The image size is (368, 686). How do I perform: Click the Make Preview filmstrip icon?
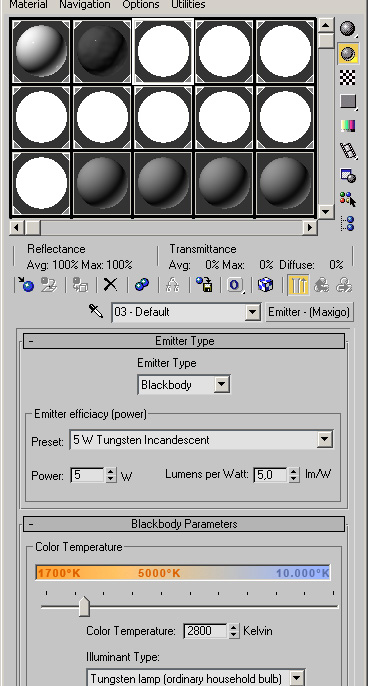[348, 151]
